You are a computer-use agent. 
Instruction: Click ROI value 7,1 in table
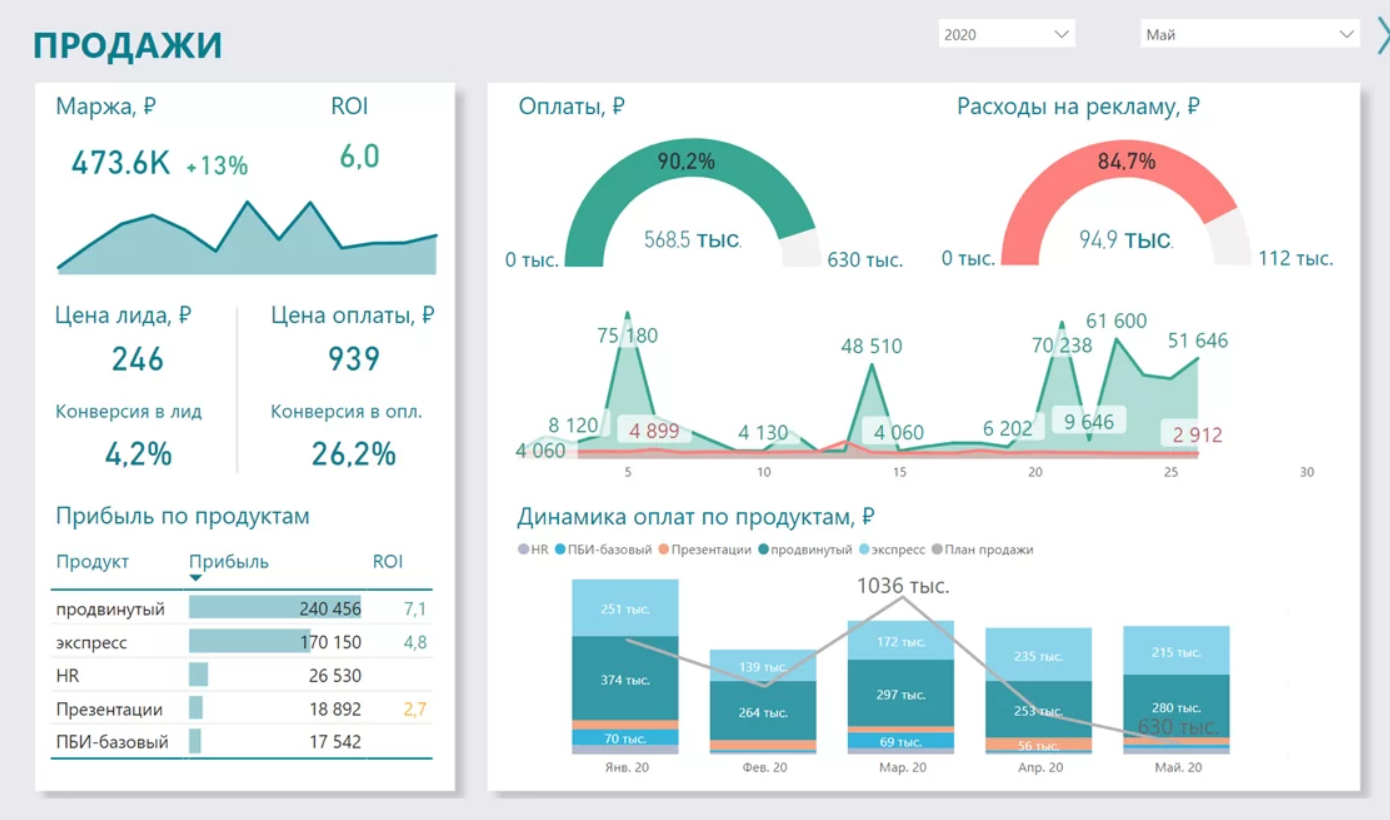[x=415, y=608]
